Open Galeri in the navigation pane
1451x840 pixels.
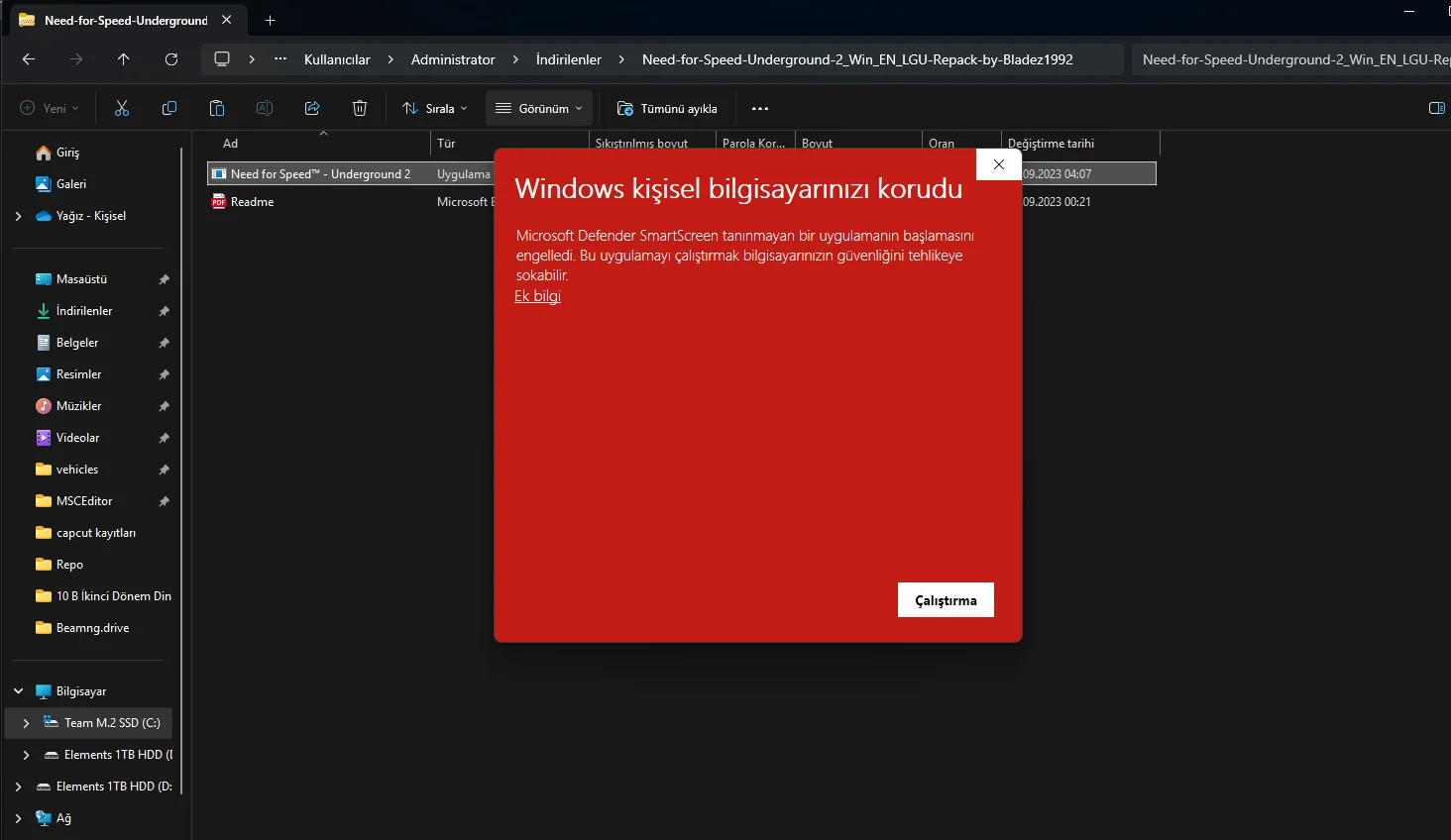[71, 184]
